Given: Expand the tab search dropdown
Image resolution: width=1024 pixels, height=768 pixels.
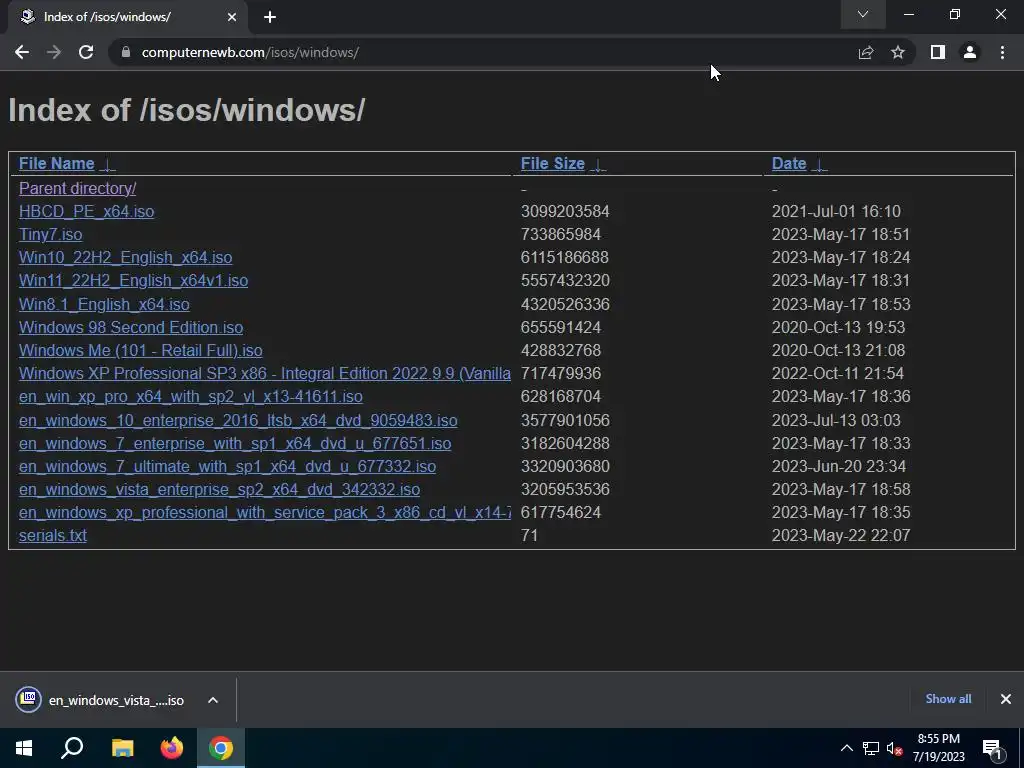Looking at the screenshot, I should coord(863,14).
